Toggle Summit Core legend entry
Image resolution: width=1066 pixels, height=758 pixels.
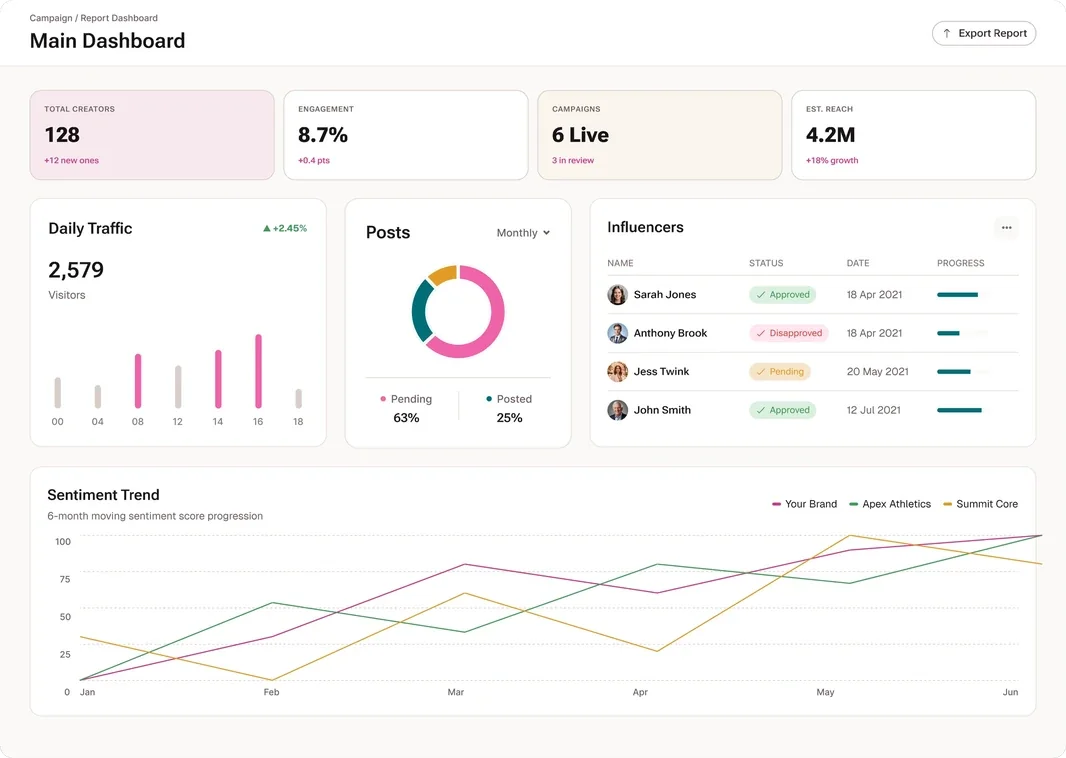click(x=980, y=504)
